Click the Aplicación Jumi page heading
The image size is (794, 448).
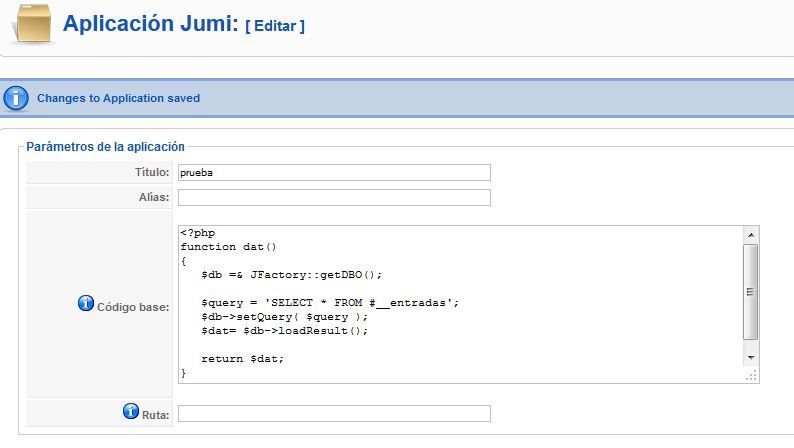(150, 23)
